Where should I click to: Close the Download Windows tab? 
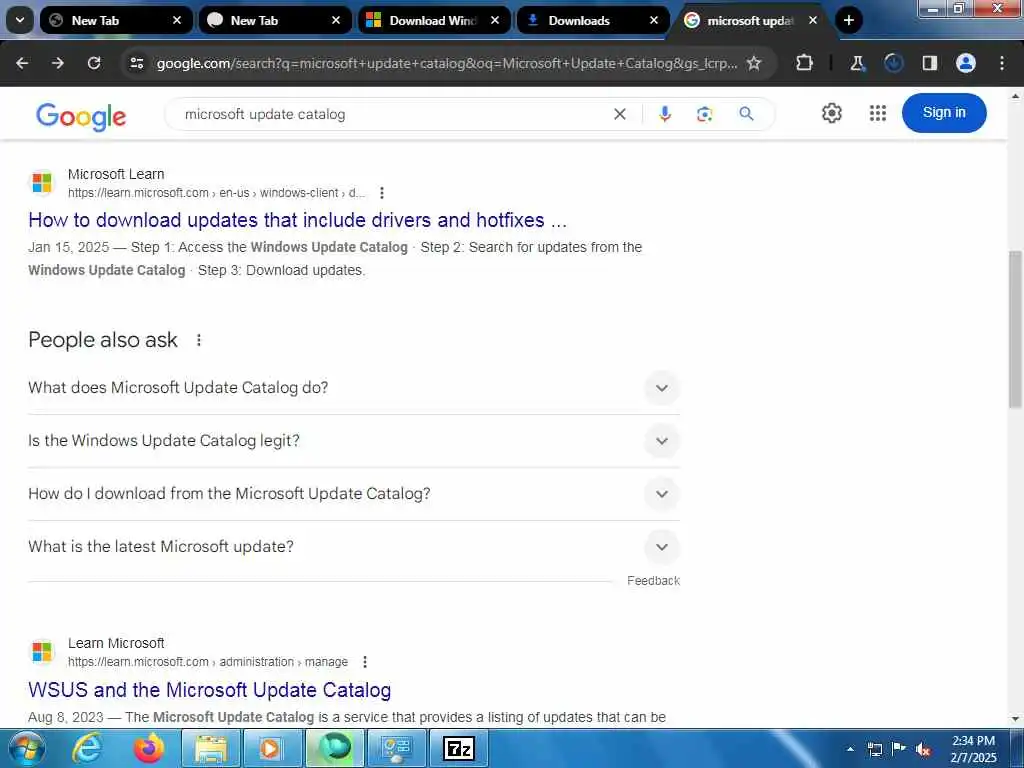pos(495,20)
